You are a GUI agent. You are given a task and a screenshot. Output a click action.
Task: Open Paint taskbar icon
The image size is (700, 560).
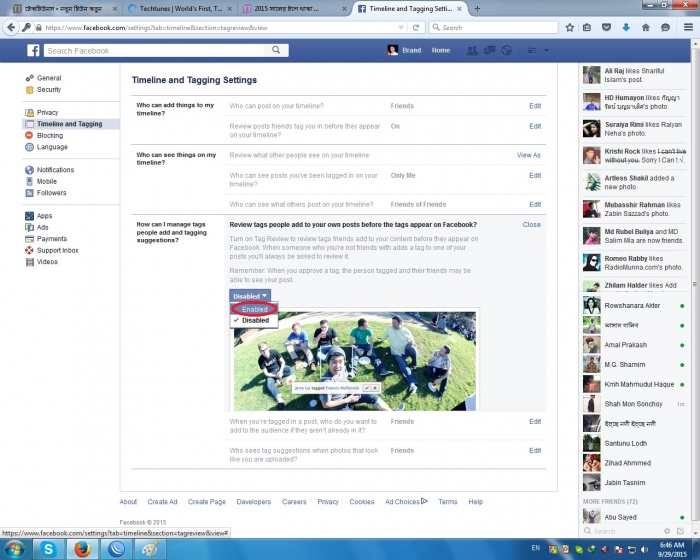pyautogui.click(x=150, y=549)
